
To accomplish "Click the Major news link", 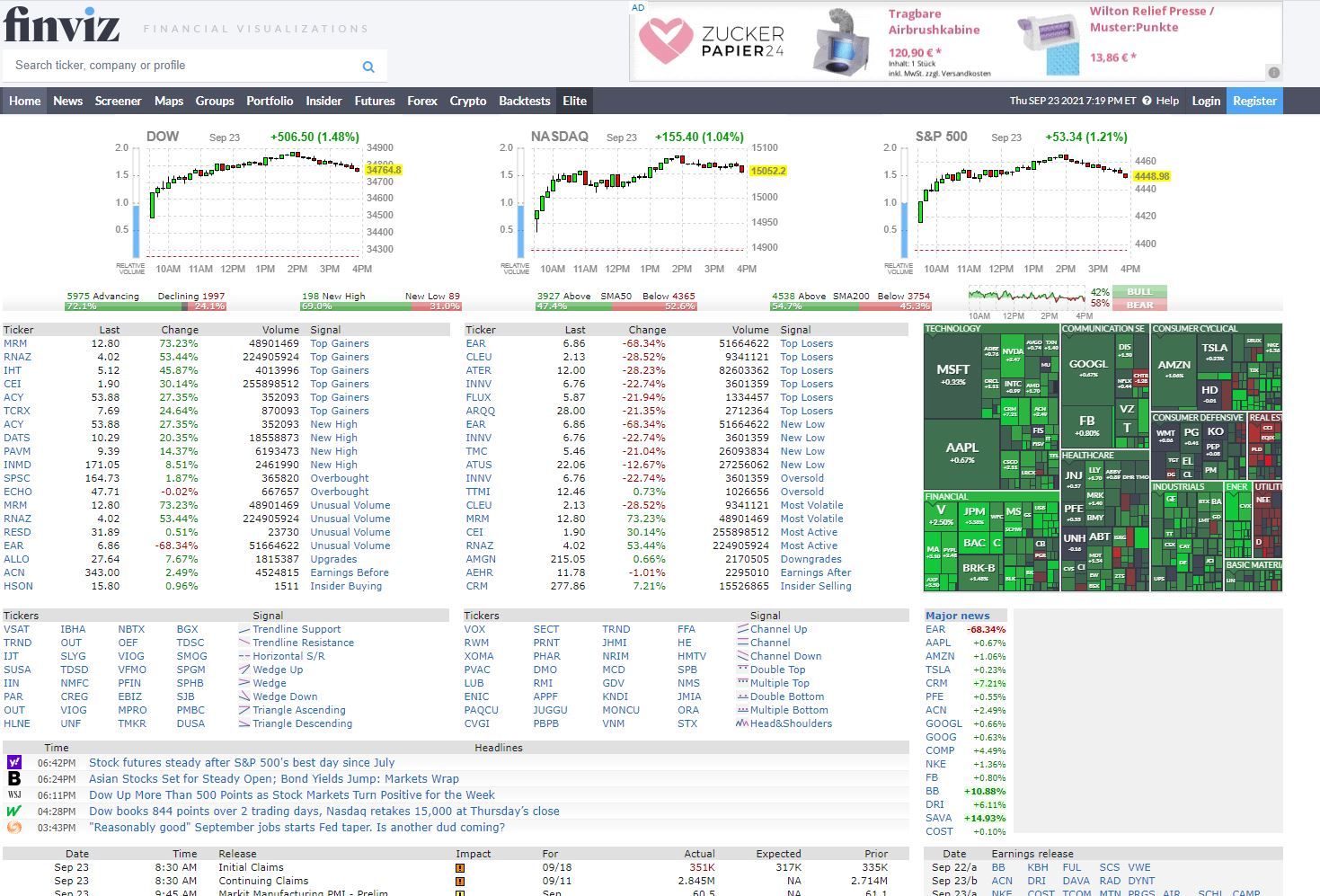I will click(x=958, y=616).
